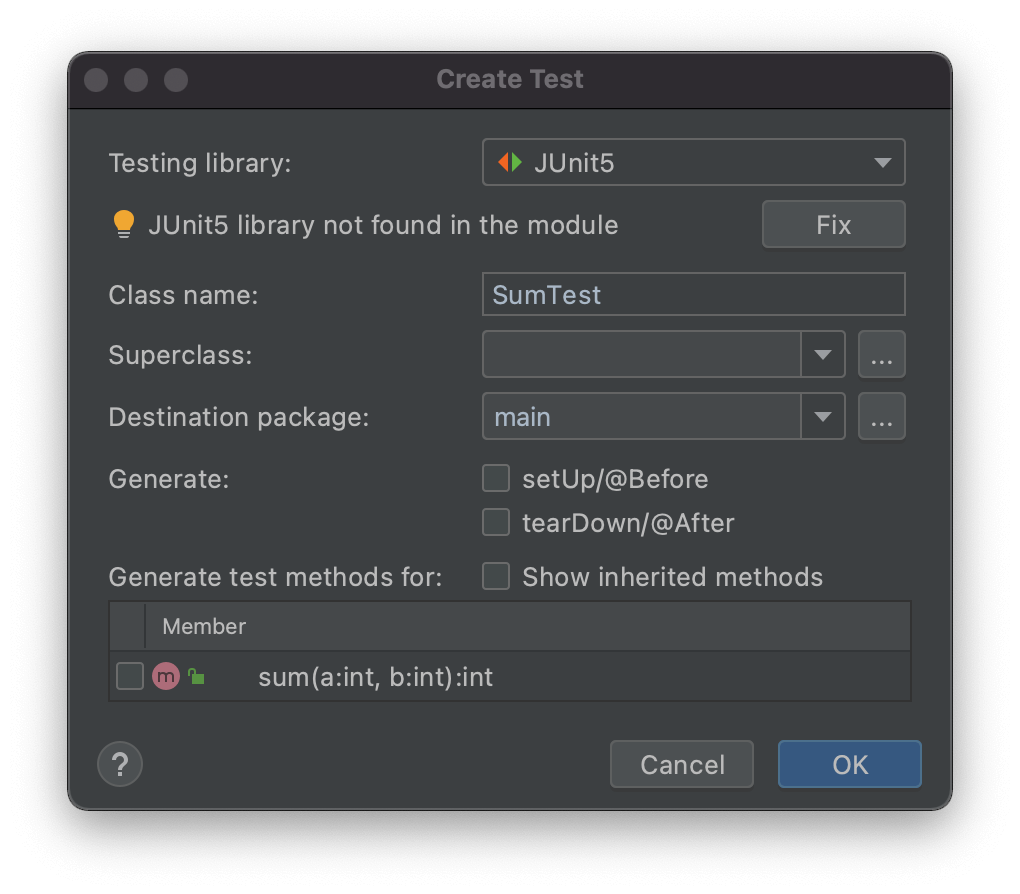
Task: Click the pink method icon beside sum
Action: [x=166, y=676]
